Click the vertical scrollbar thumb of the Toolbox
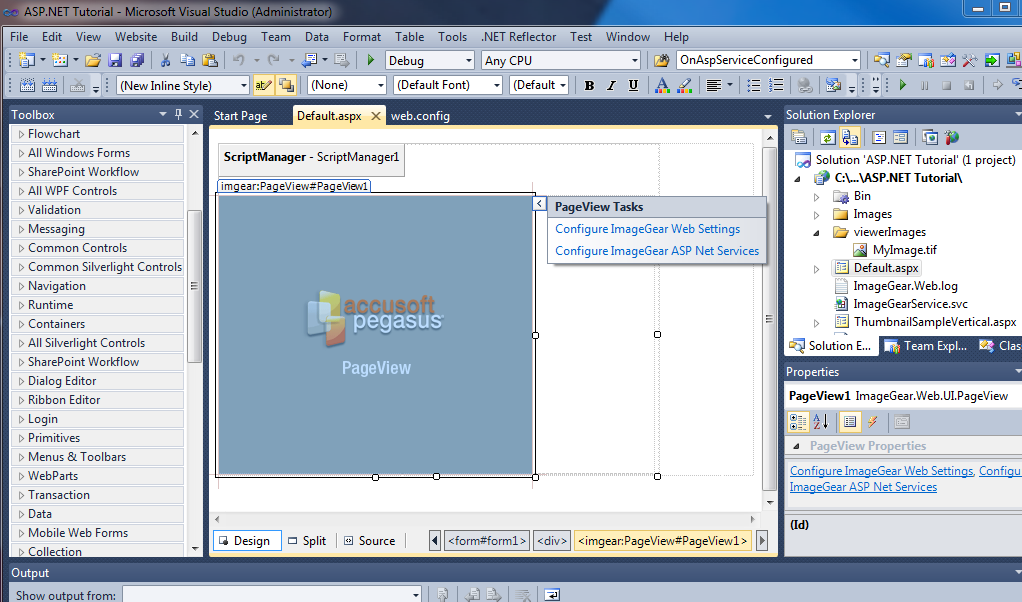The width and height of the screenshot is (1022, 602). 194,286
